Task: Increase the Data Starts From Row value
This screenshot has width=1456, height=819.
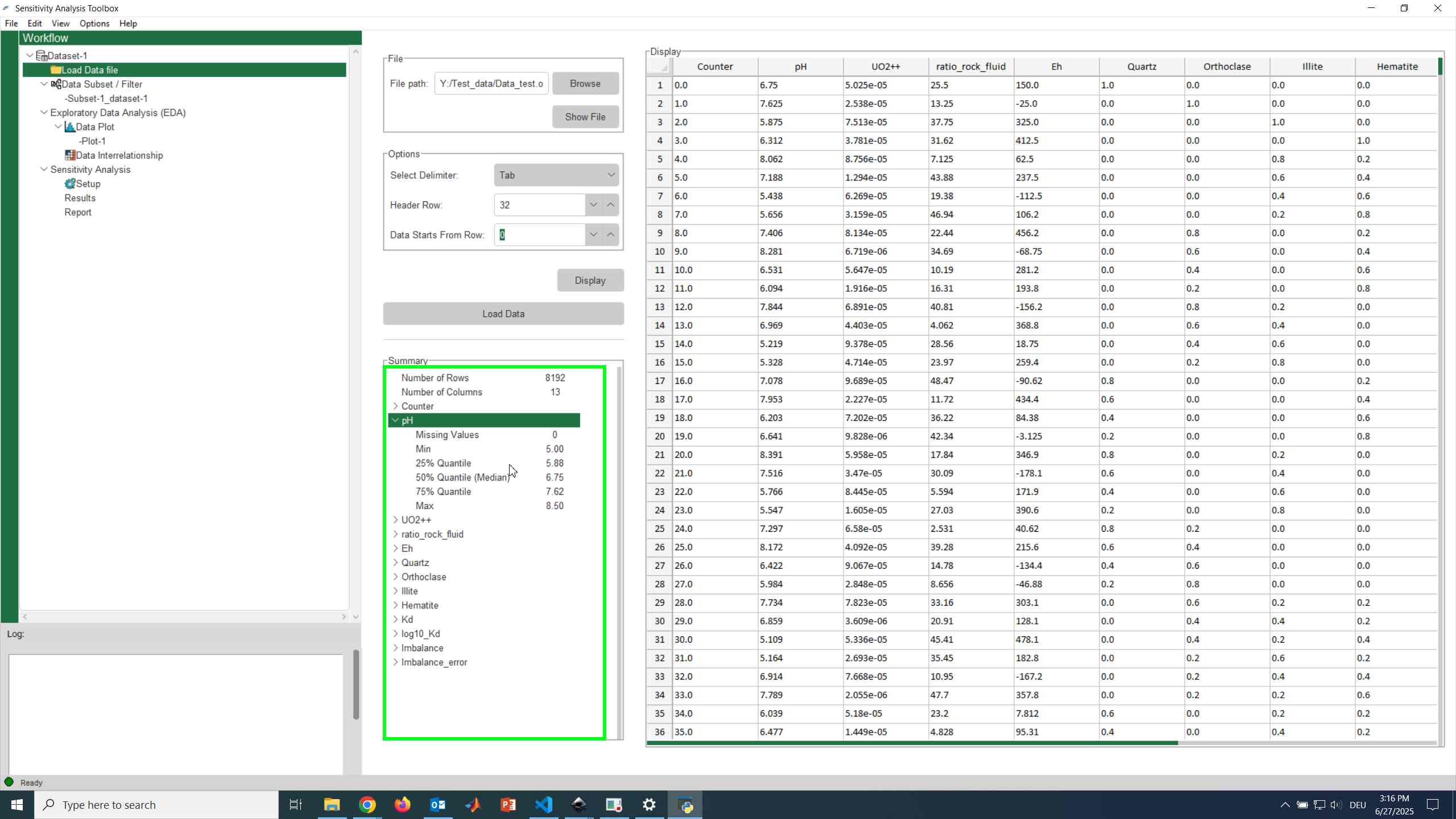Action: 610,235
